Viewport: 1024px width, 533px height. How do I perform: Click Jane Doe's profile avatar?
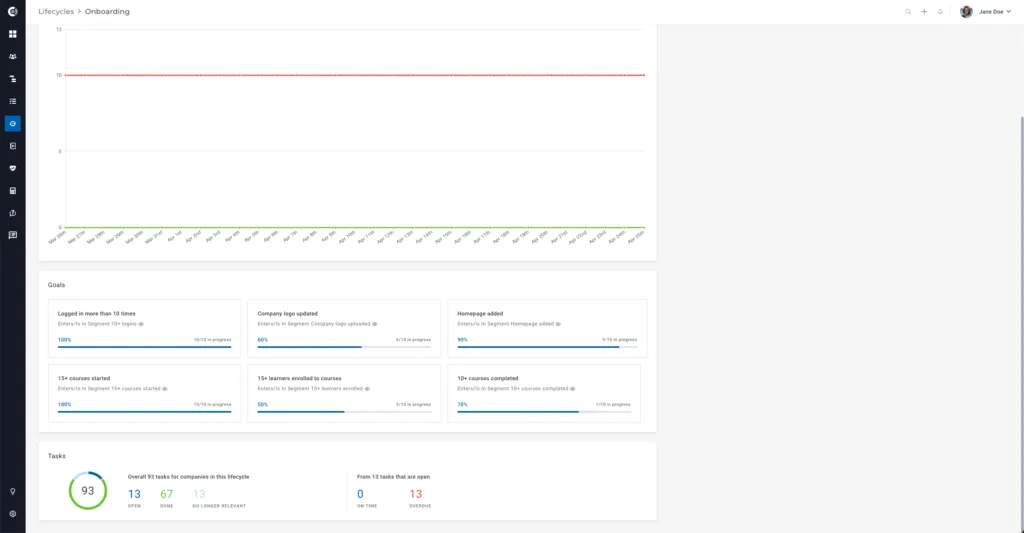point(966,12)
